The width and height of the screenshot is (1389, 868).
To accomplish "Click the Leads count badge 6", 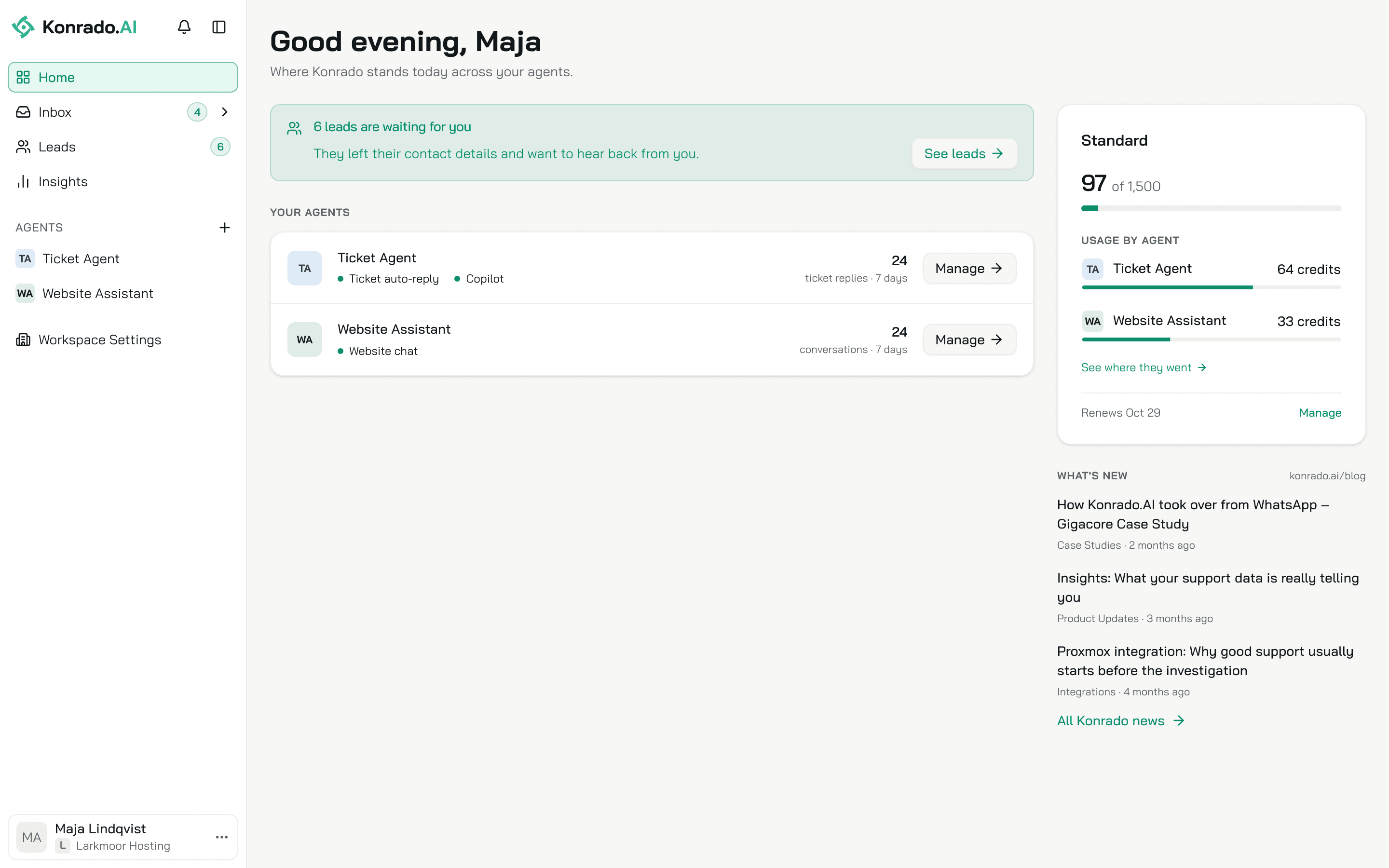I will [x=220, y=147].
